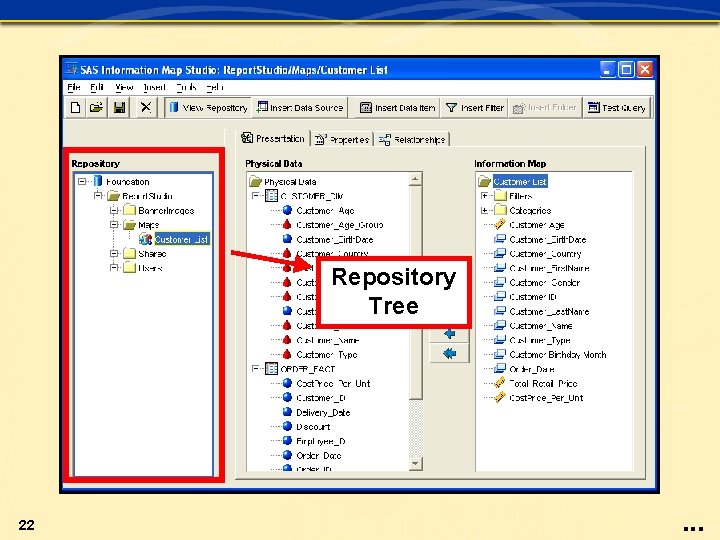
Task: Switch to the Properties tab
Action: [x=342, y=139]
